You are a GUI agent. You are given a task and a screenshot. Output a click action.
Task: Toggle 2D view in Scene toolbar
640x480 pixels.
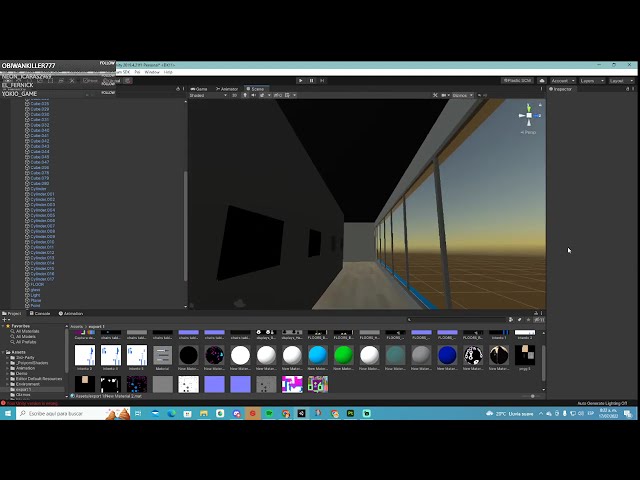(x=234, y=96)
